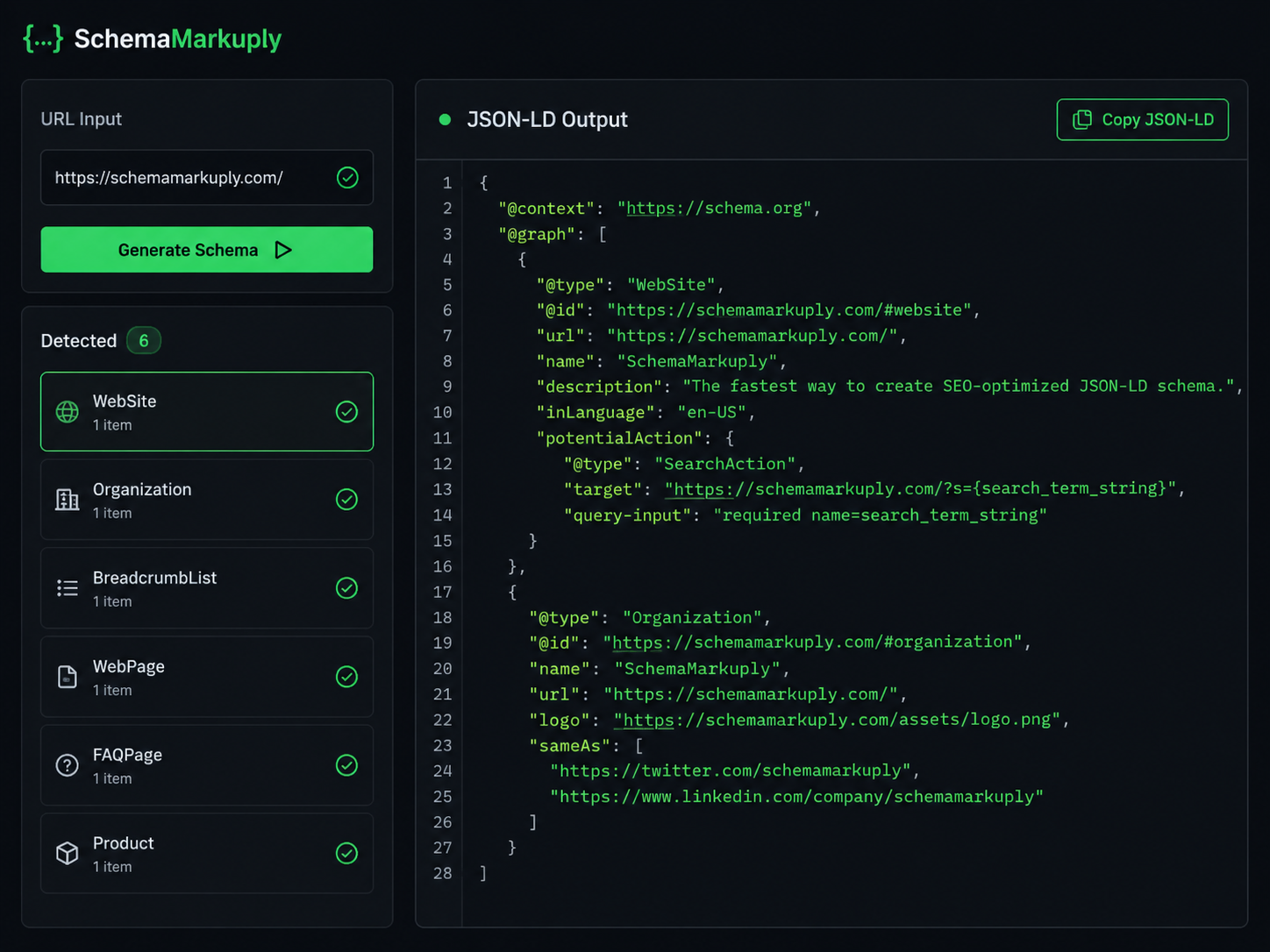Click the "SchemaMarkuply" name on line 8

coord(697,361)
